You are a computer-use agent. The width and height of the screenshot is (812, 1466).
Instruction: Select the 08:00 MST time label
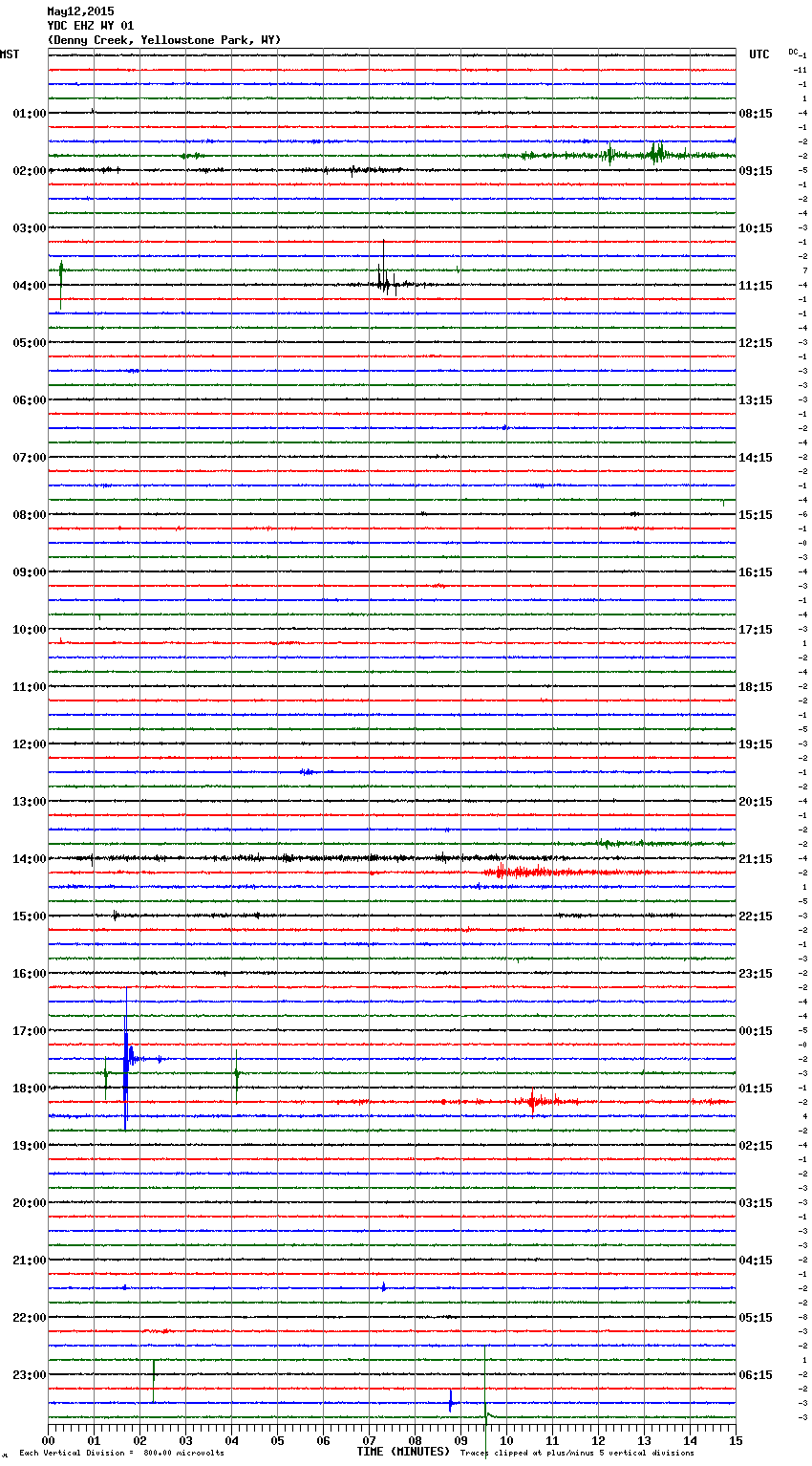coord(29,515)
